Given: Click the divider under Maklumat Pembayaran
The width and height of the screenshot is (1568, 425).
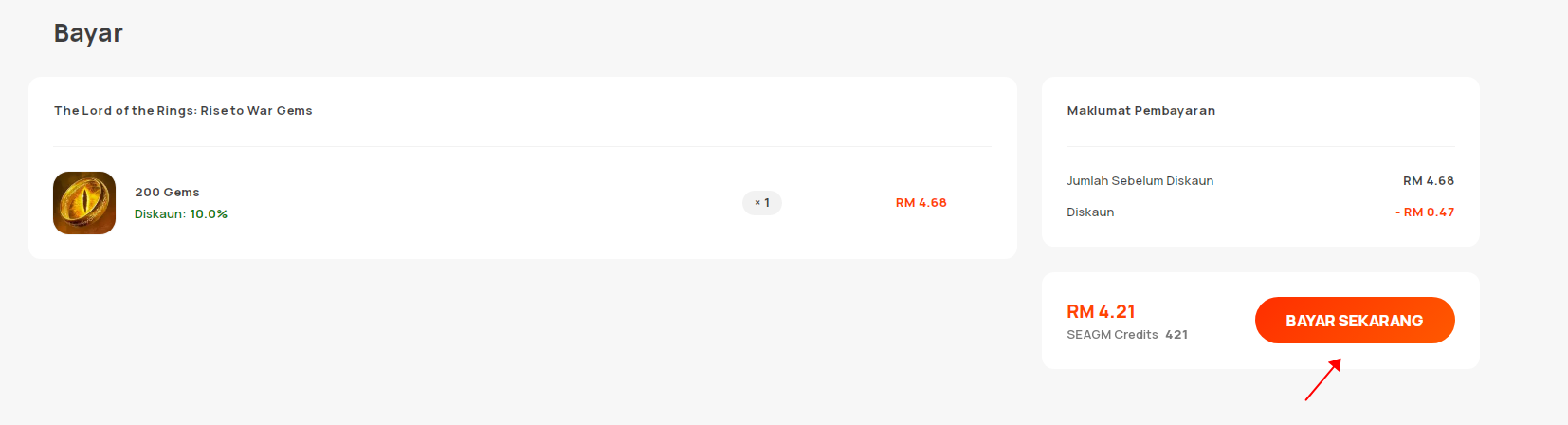Looking at the screenshot, I should [x=1261, y=147].
